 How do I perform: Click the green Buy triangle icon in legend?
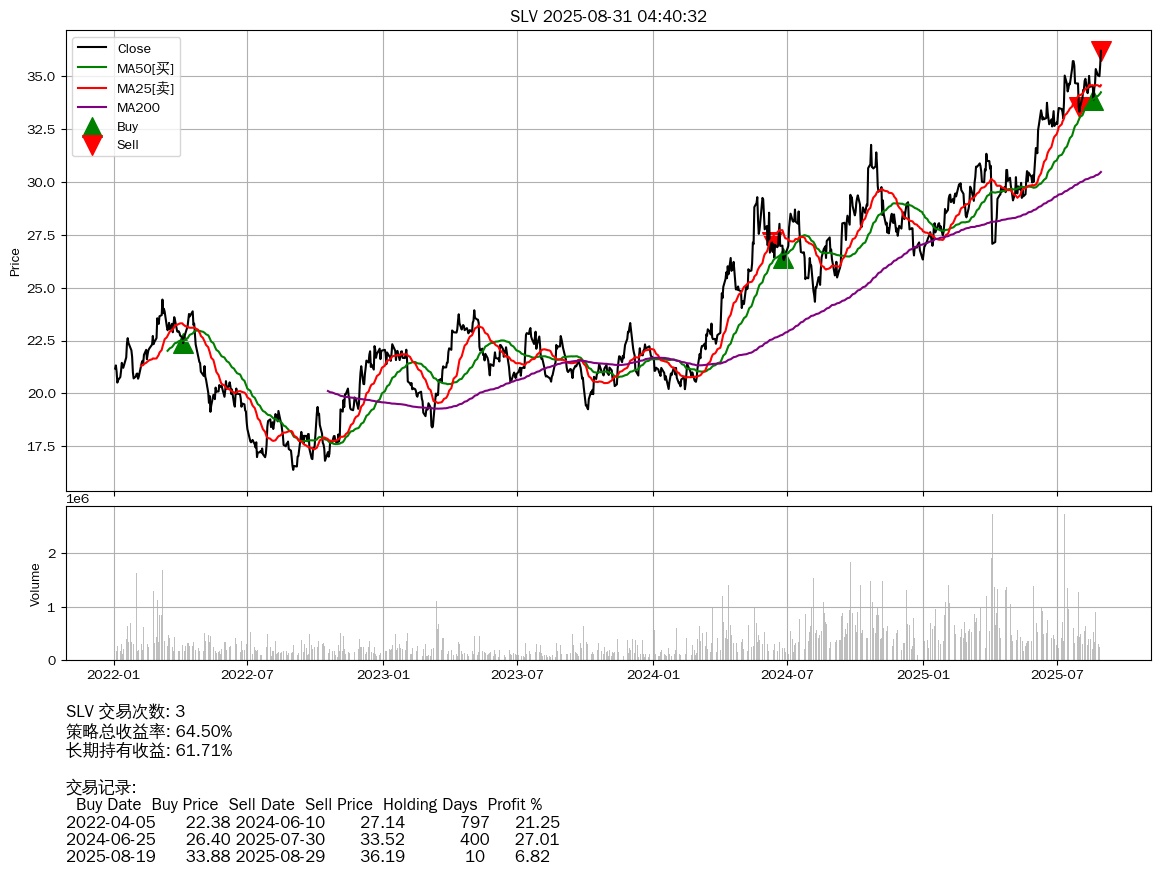pos(92,127)
